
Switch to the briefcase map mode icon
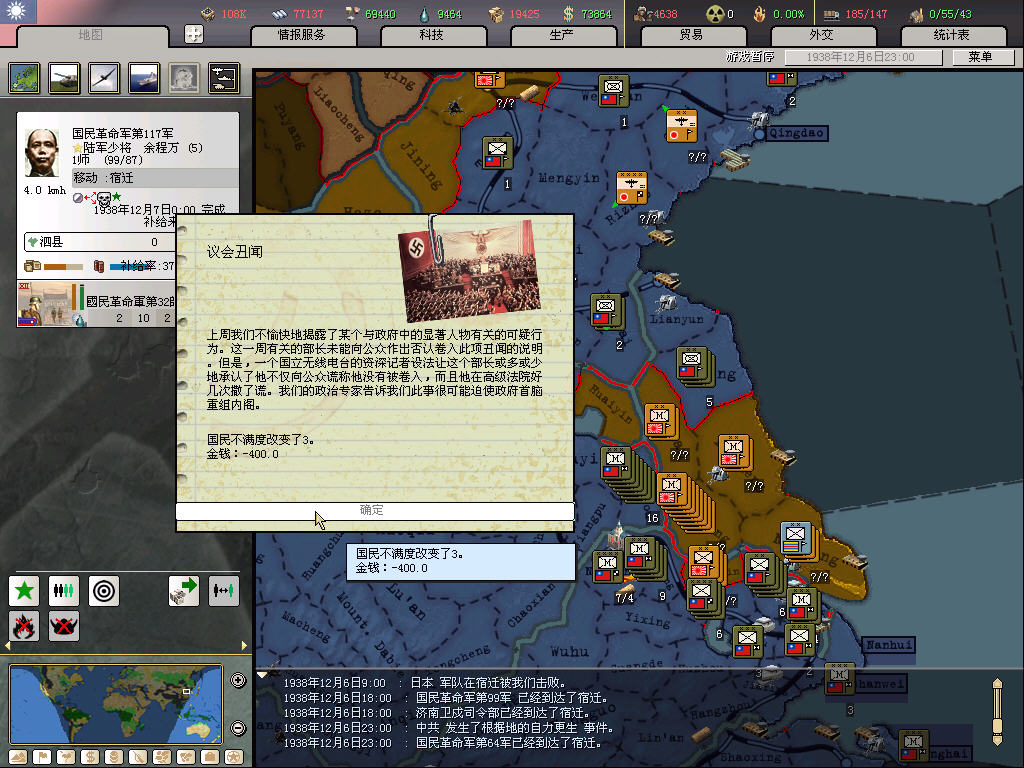(x=210, y=757)
